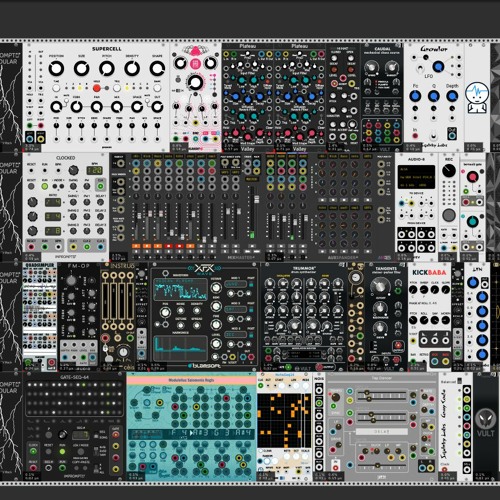This screenshot has width=500, height=500.
Task: Click the large top knob on FM-OP
Action: (x=71, y=280)
